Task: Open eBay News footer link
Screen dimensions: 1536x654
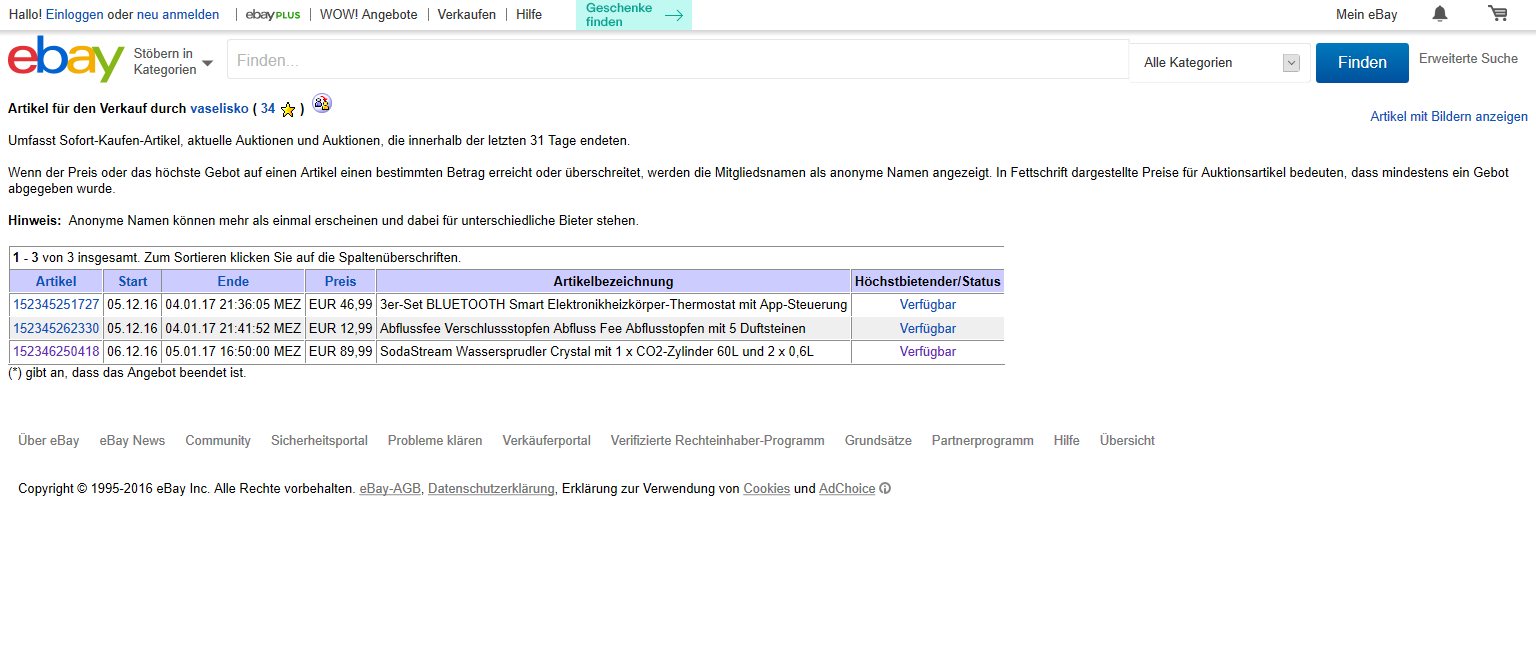Action: pyautogui.click(x=132, y=440)
